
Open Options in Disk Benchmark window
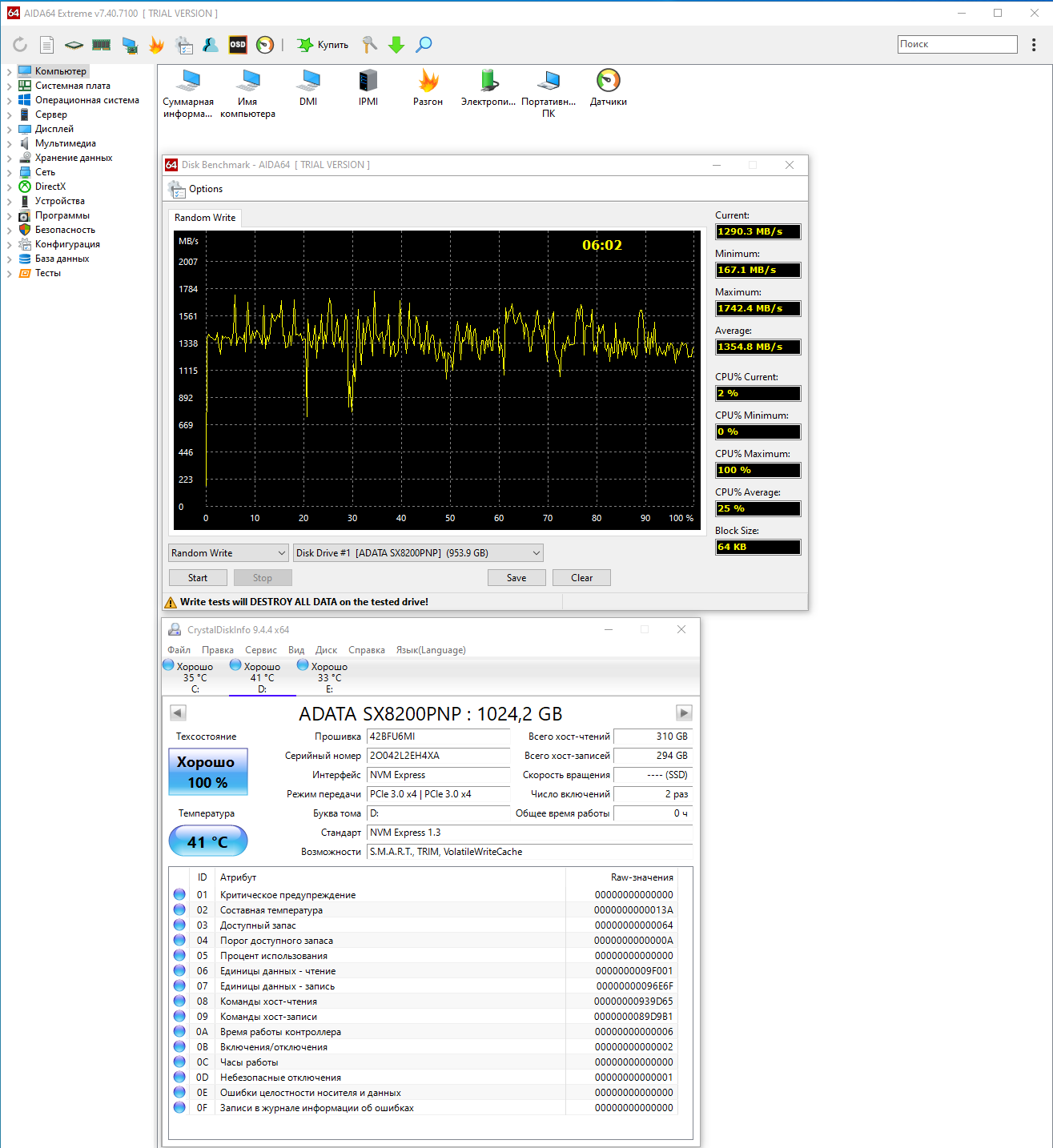tap(196, 189)
